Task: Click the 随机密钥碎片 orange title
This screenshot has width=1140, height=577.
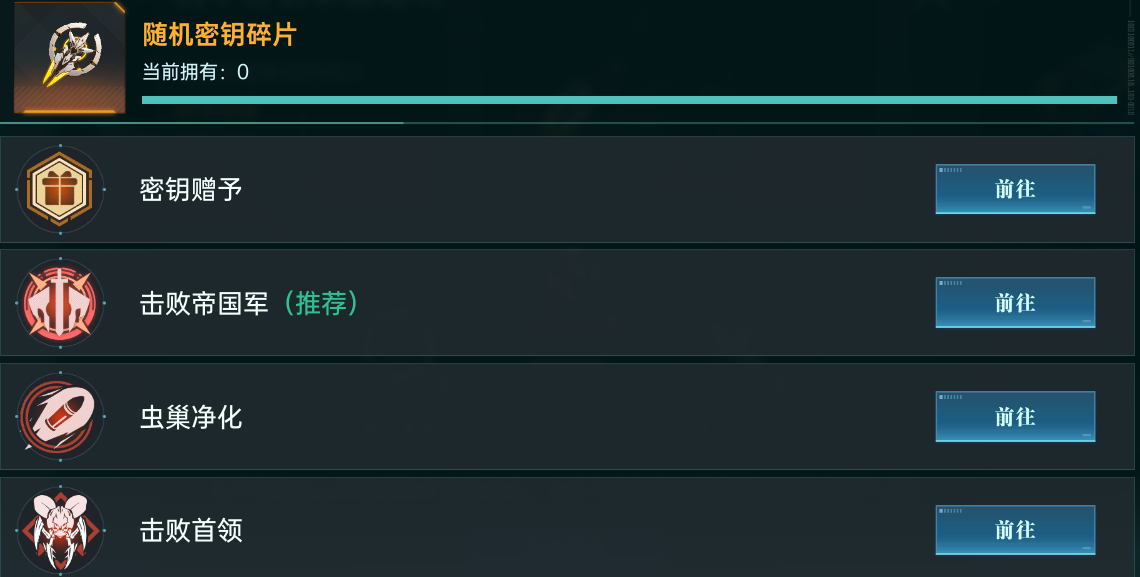Action: tap(220, 35)
